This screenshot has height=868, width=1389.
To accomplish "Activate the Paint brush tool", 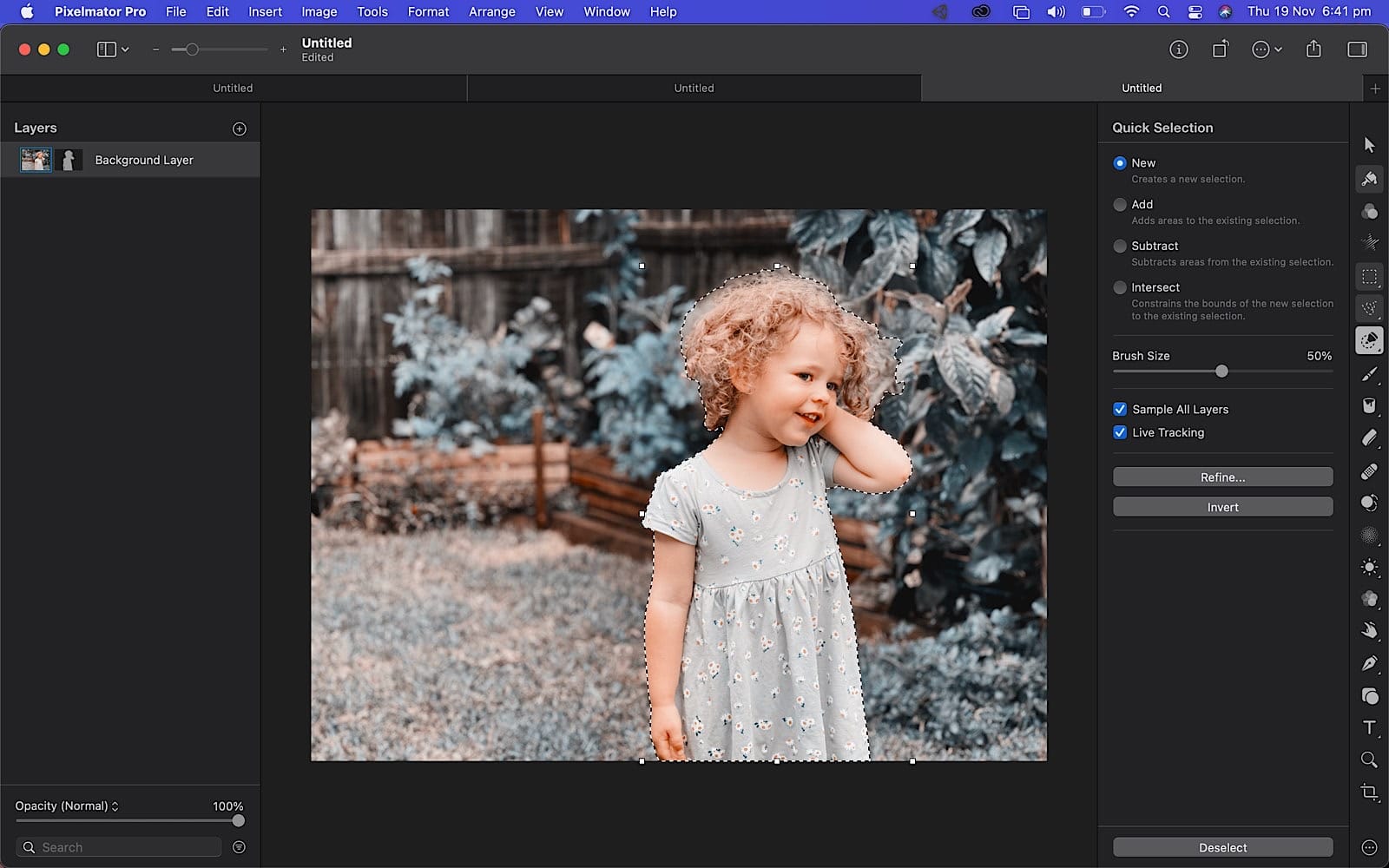I will pos(1369,374).
